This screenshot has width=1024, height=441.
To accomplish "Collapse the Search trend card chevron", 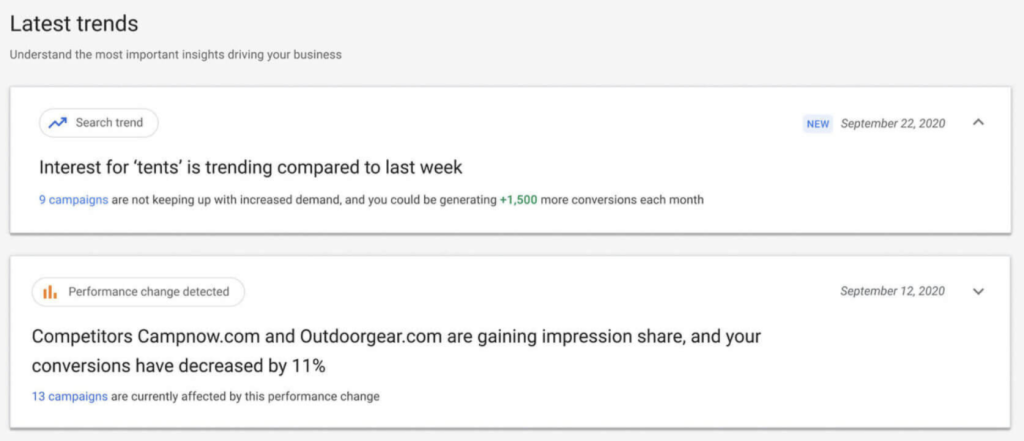I will point(978,122).
